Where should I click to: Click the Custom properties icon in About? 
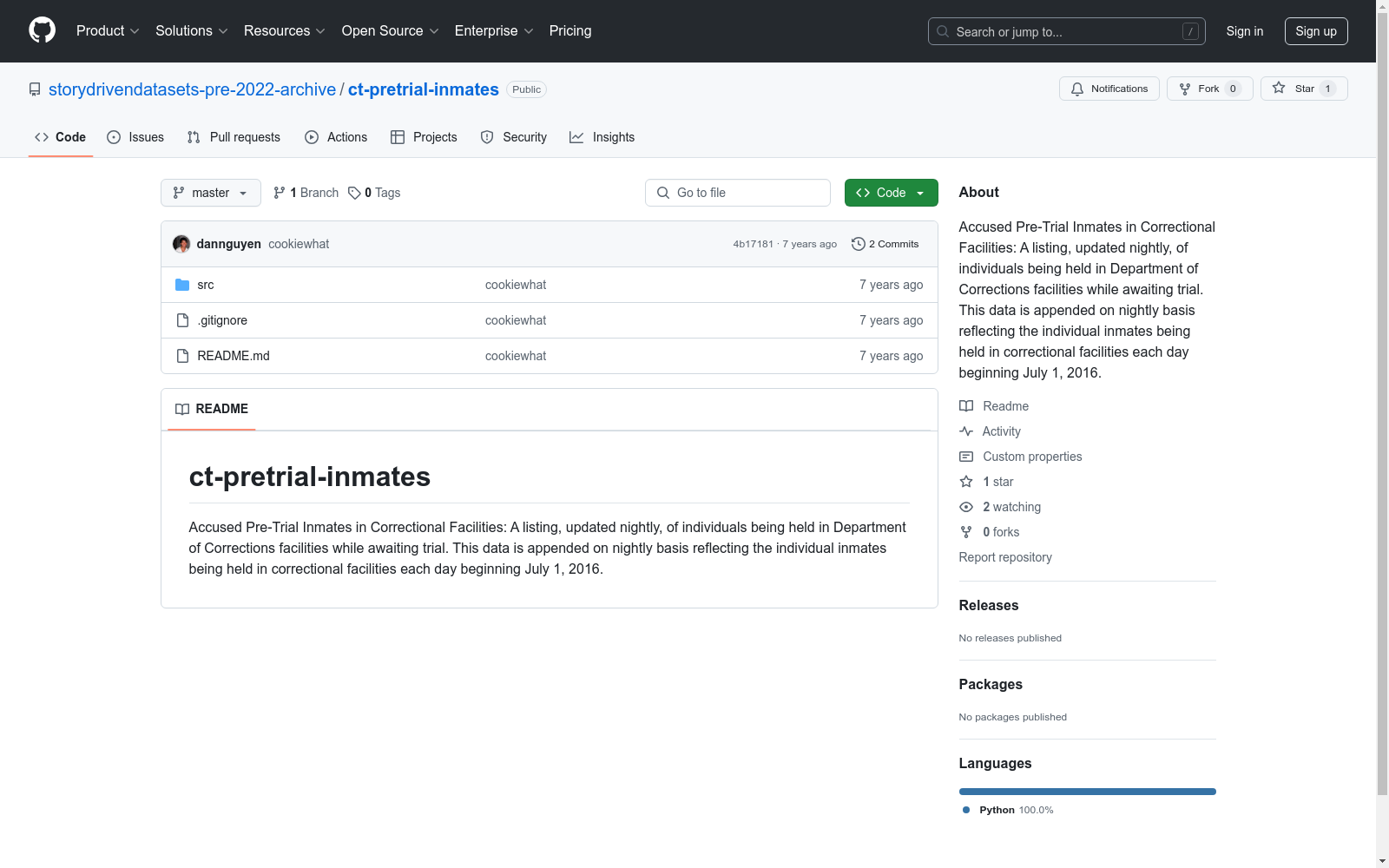point(966,457)
